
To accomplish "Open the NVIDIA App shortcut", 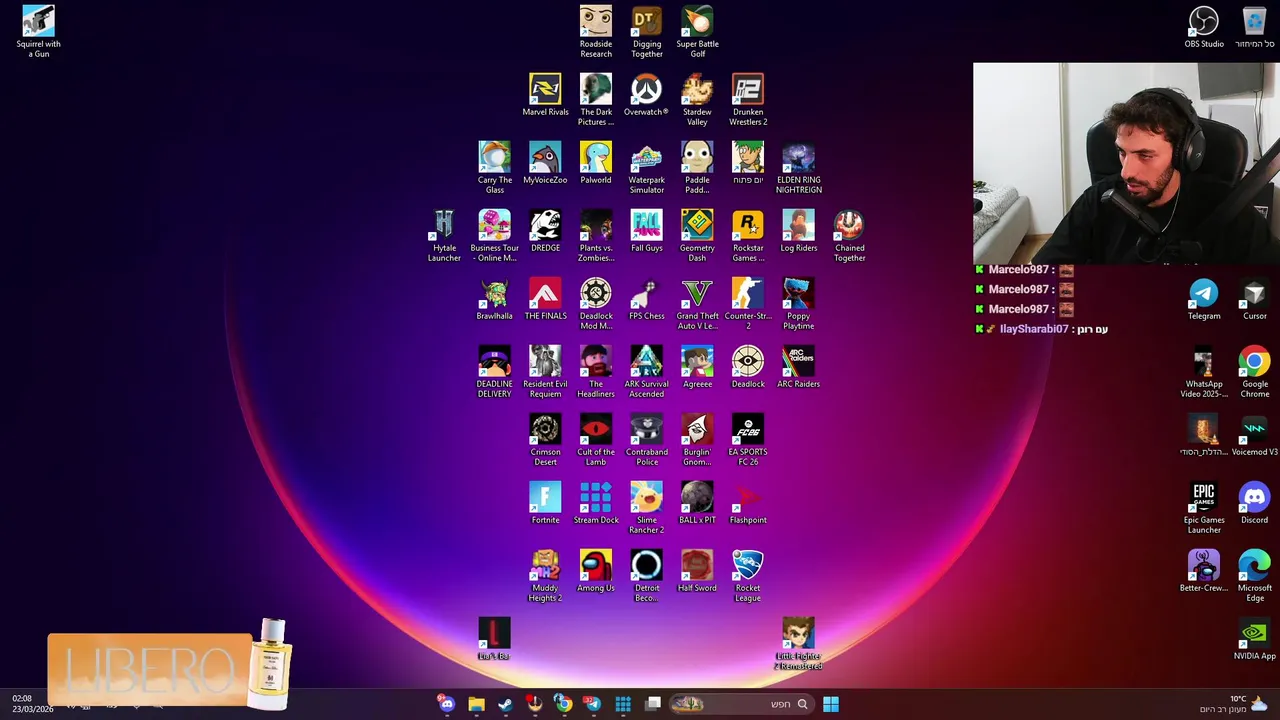I will [x=1255, y=638].
